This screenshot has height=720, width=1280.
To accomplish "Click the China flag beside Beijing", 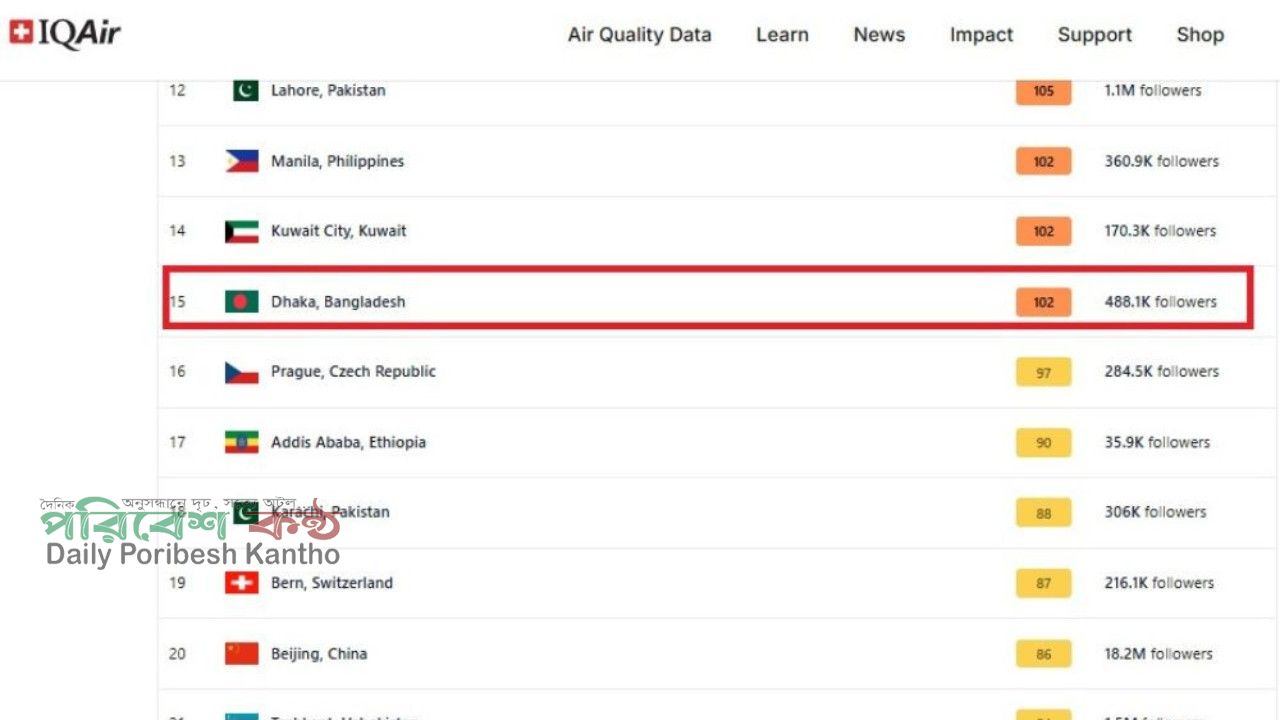I will (x=242, y=654).
